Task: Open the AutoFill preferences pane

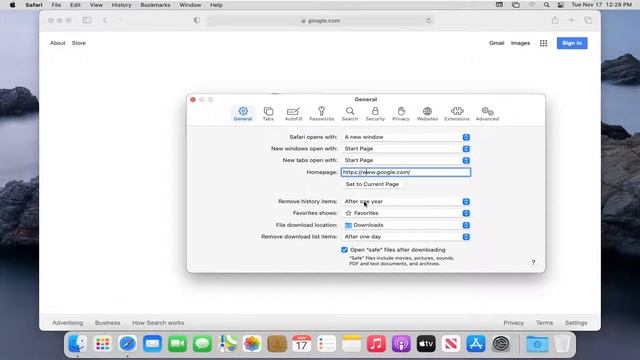Action: (x=293, y=113)
